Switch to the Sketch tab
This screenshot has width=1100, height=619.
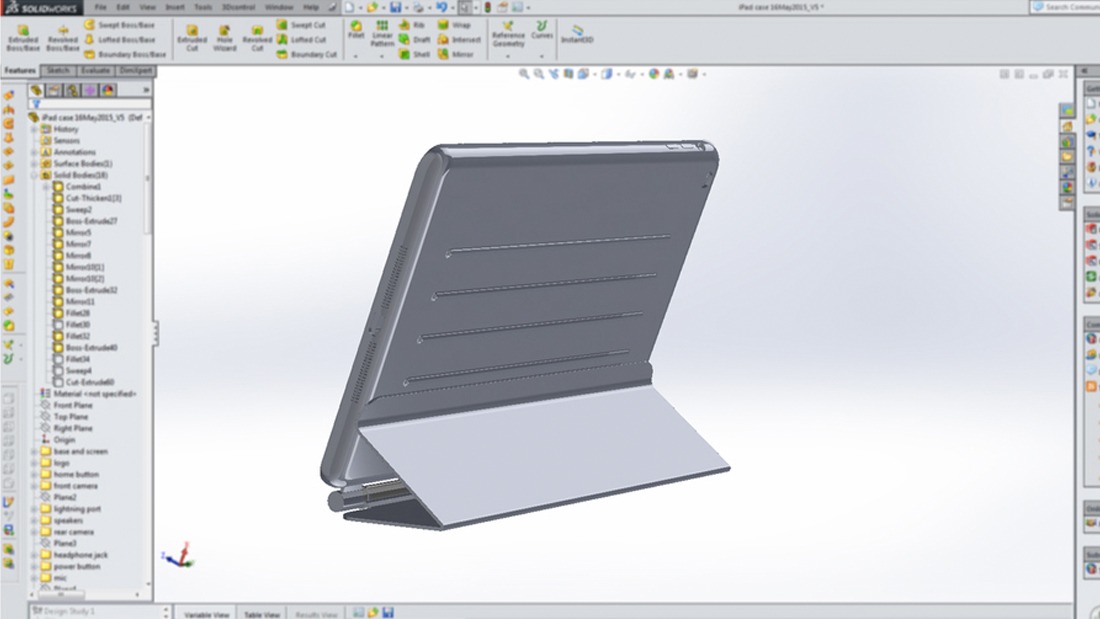57,70
